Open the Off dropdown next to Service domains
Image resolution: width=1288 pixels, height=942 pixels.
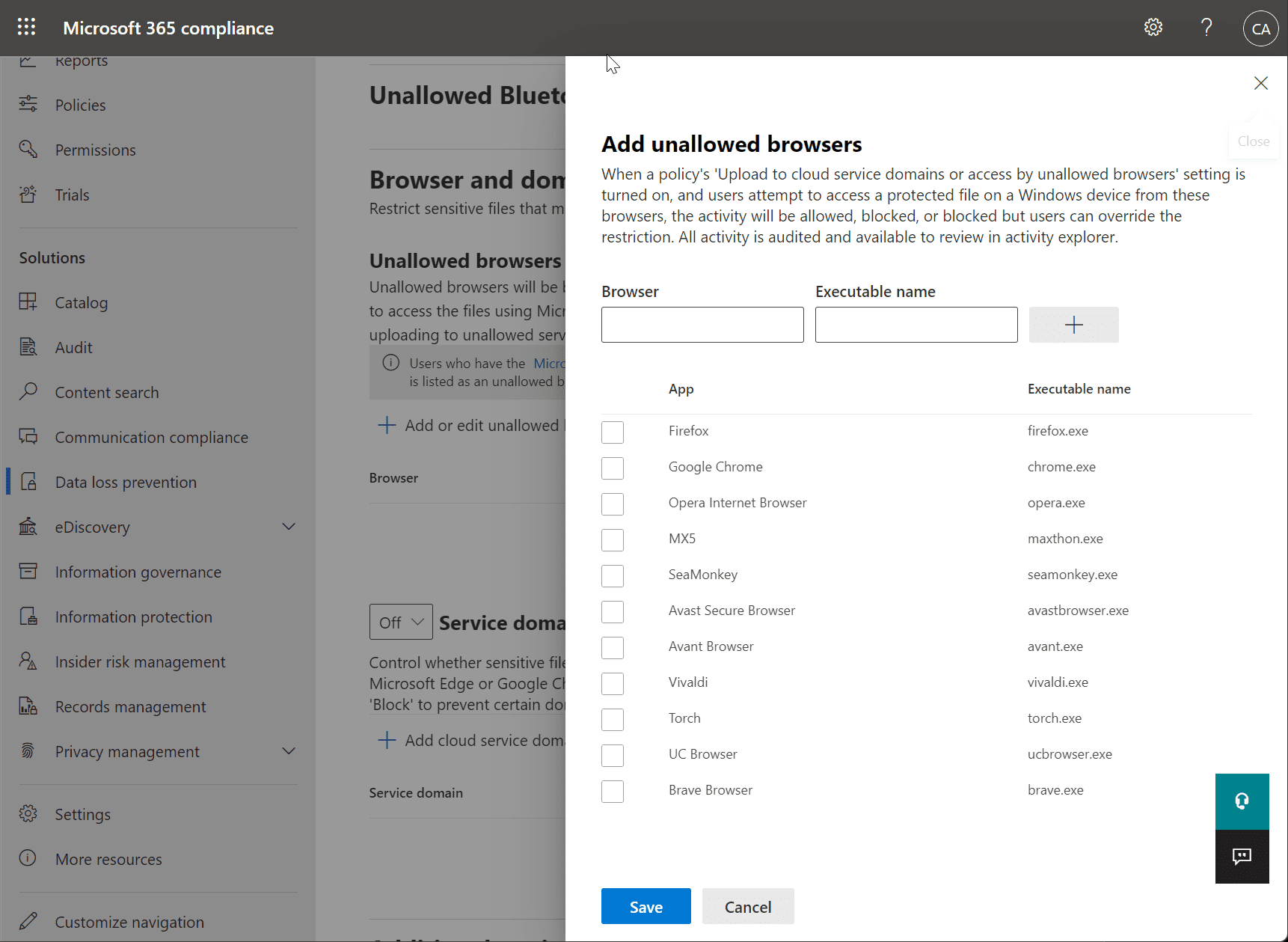coord(400,622)
